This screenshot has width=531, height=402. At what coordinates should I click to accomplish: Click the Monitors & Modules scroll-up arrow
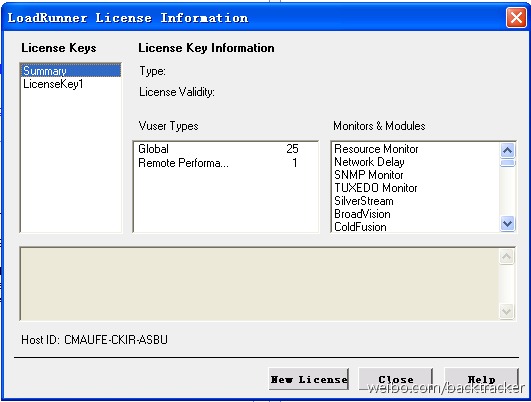click(507, 150)
